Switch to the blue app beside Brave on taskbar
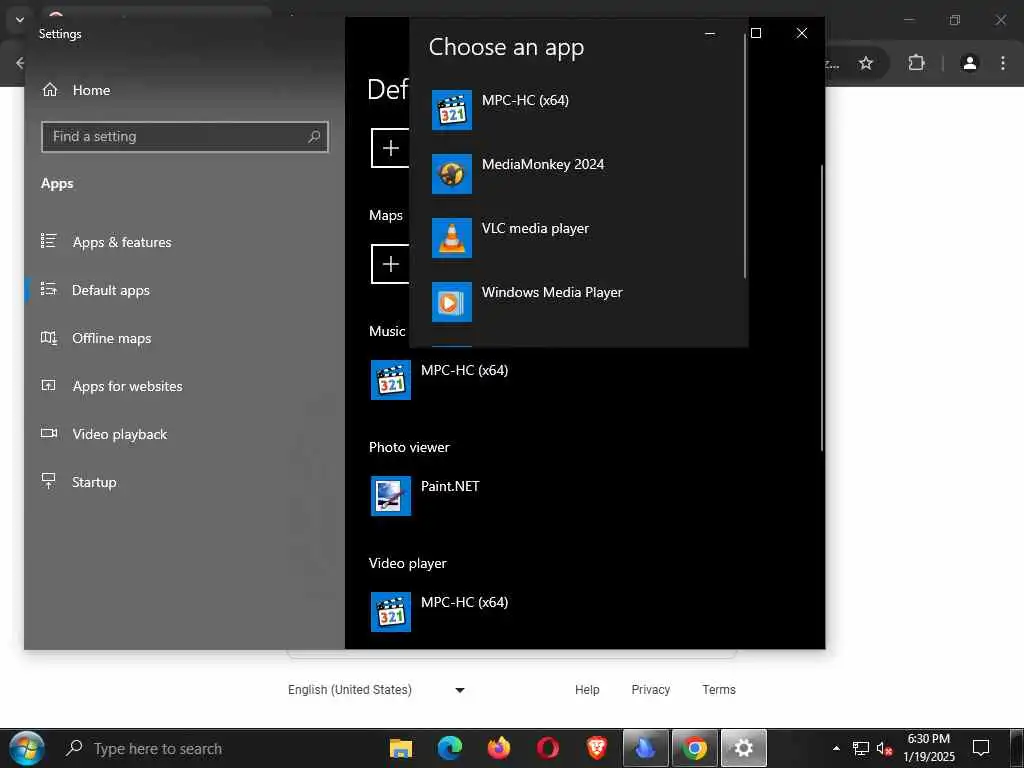Viewport: 1024px width, 768px height. click(645, 748)
